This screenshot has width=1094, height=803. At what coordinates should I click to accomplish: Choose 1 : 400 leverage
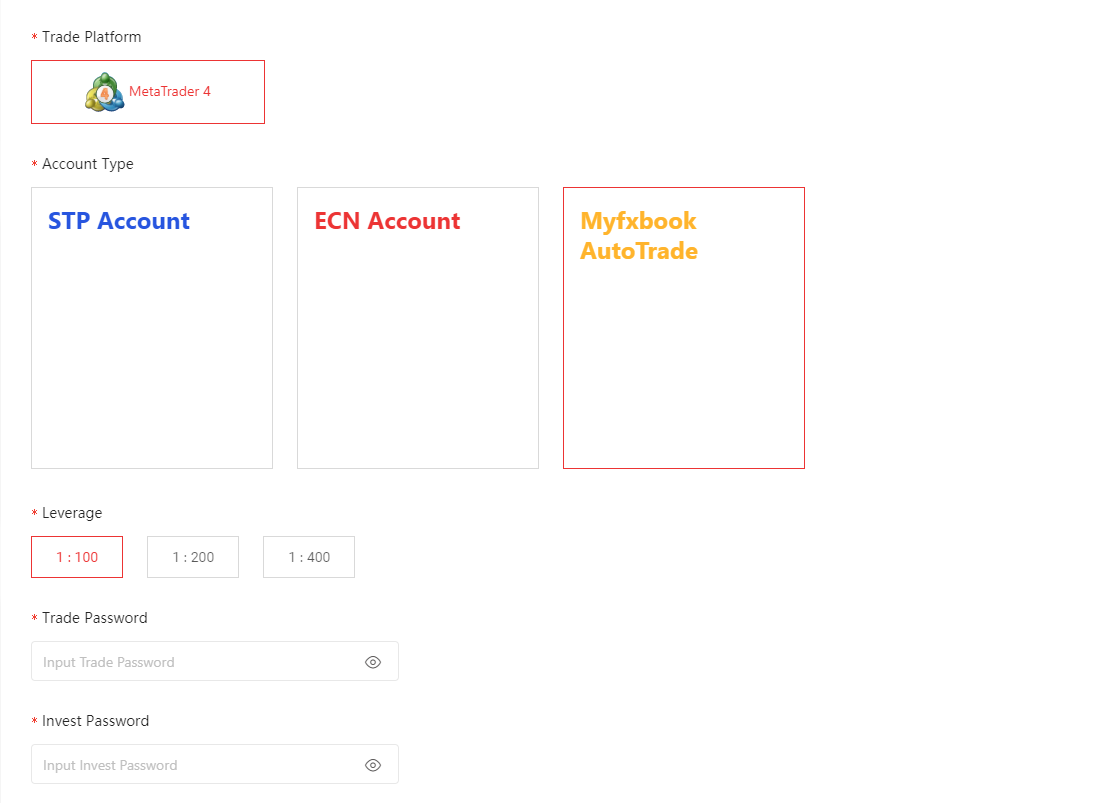(x=309, y=557)
